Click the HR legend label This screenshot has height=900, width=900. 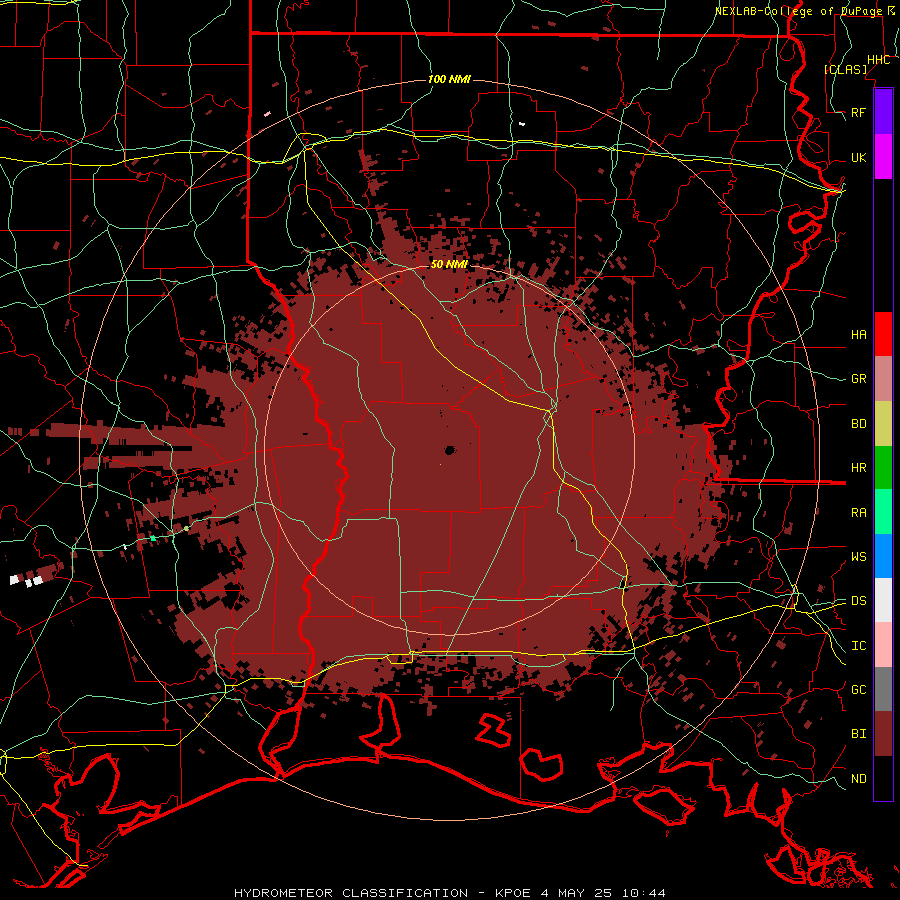[x=858, y=468]
